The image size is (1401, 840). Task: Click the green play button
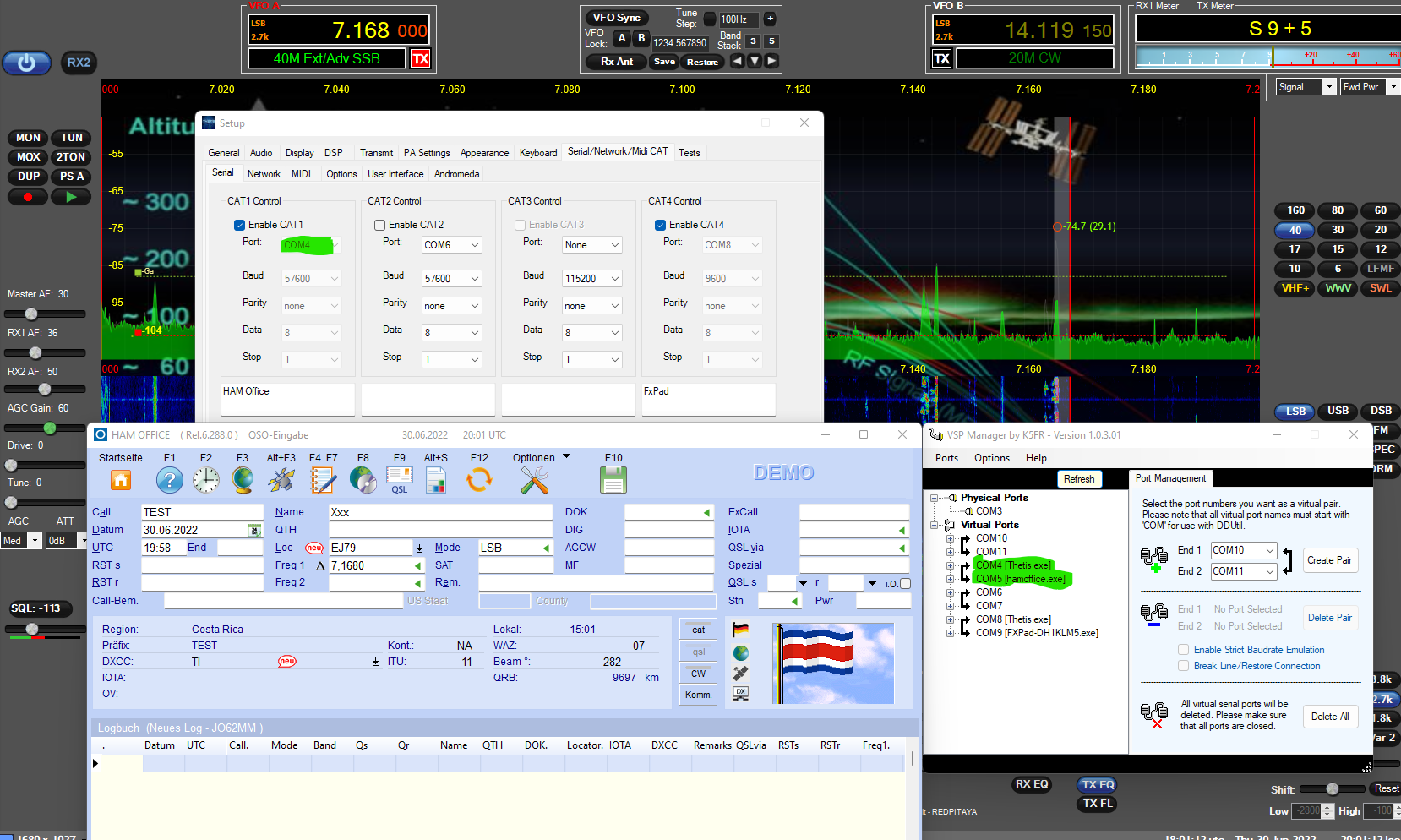[71, 197]
